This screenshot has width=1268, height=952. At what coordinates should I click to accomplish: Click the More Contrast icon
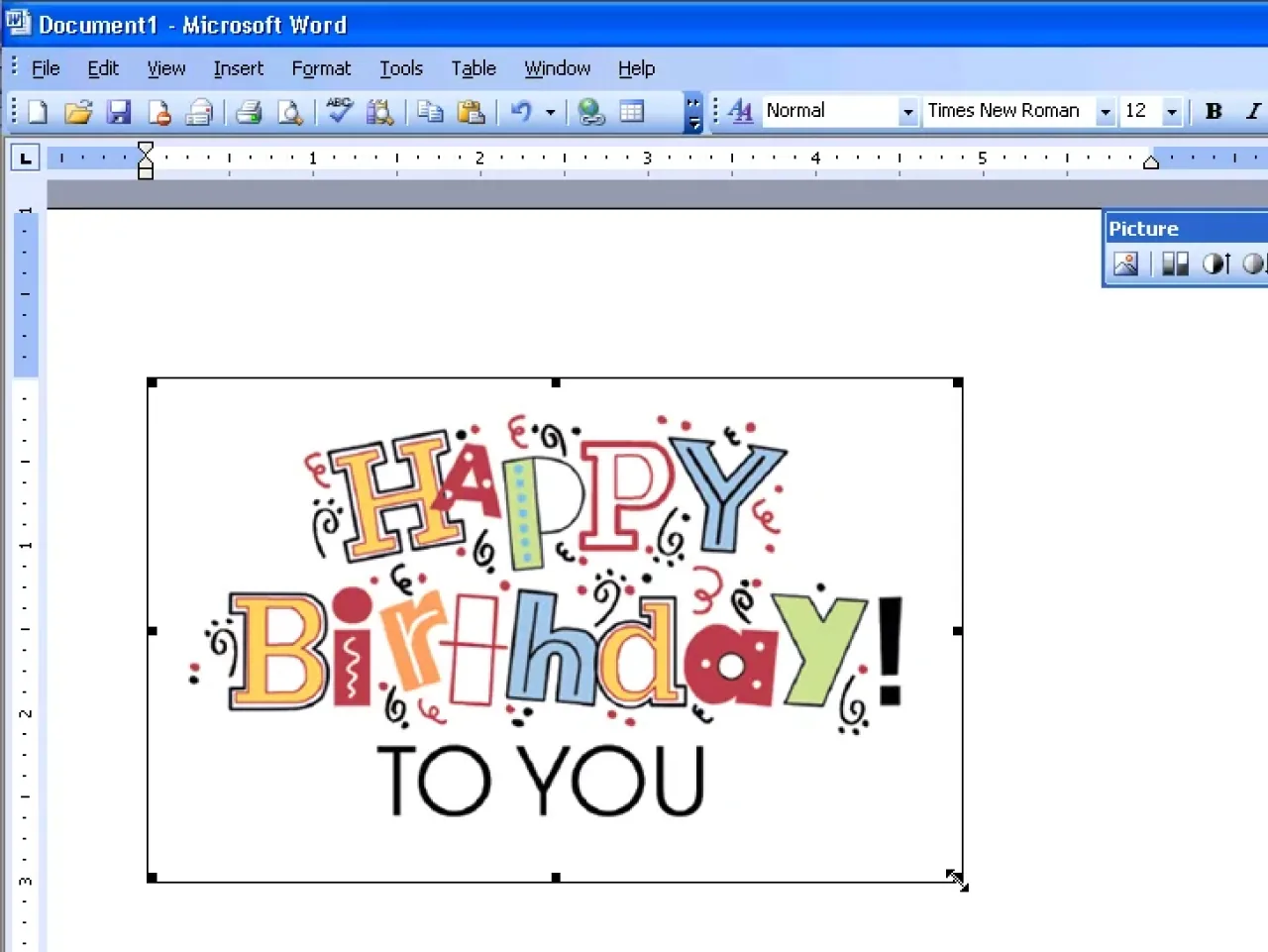(1215, 264)
